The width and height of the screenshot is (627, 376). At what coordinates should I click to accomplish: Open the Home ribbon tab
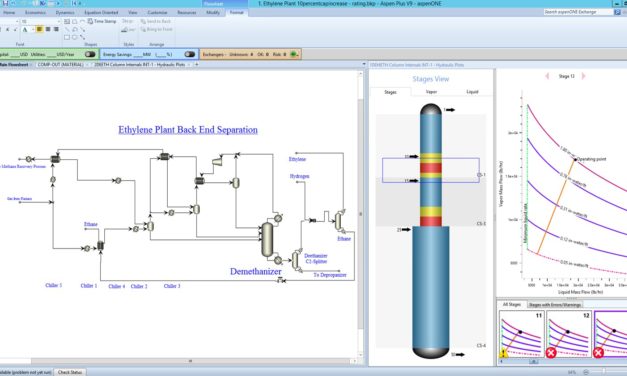coord(9,13)
